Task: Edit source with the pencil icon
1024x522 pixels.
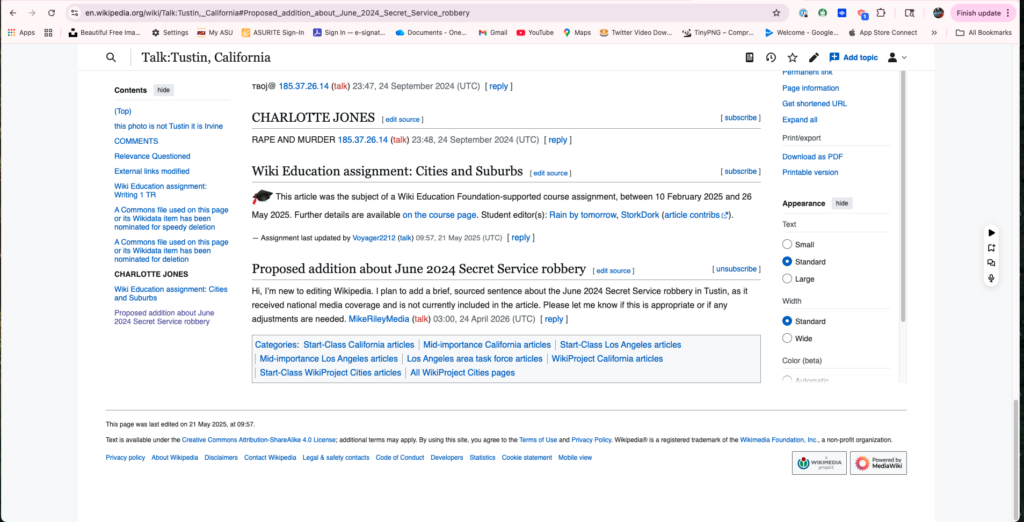Action: (x=814, y=57)
